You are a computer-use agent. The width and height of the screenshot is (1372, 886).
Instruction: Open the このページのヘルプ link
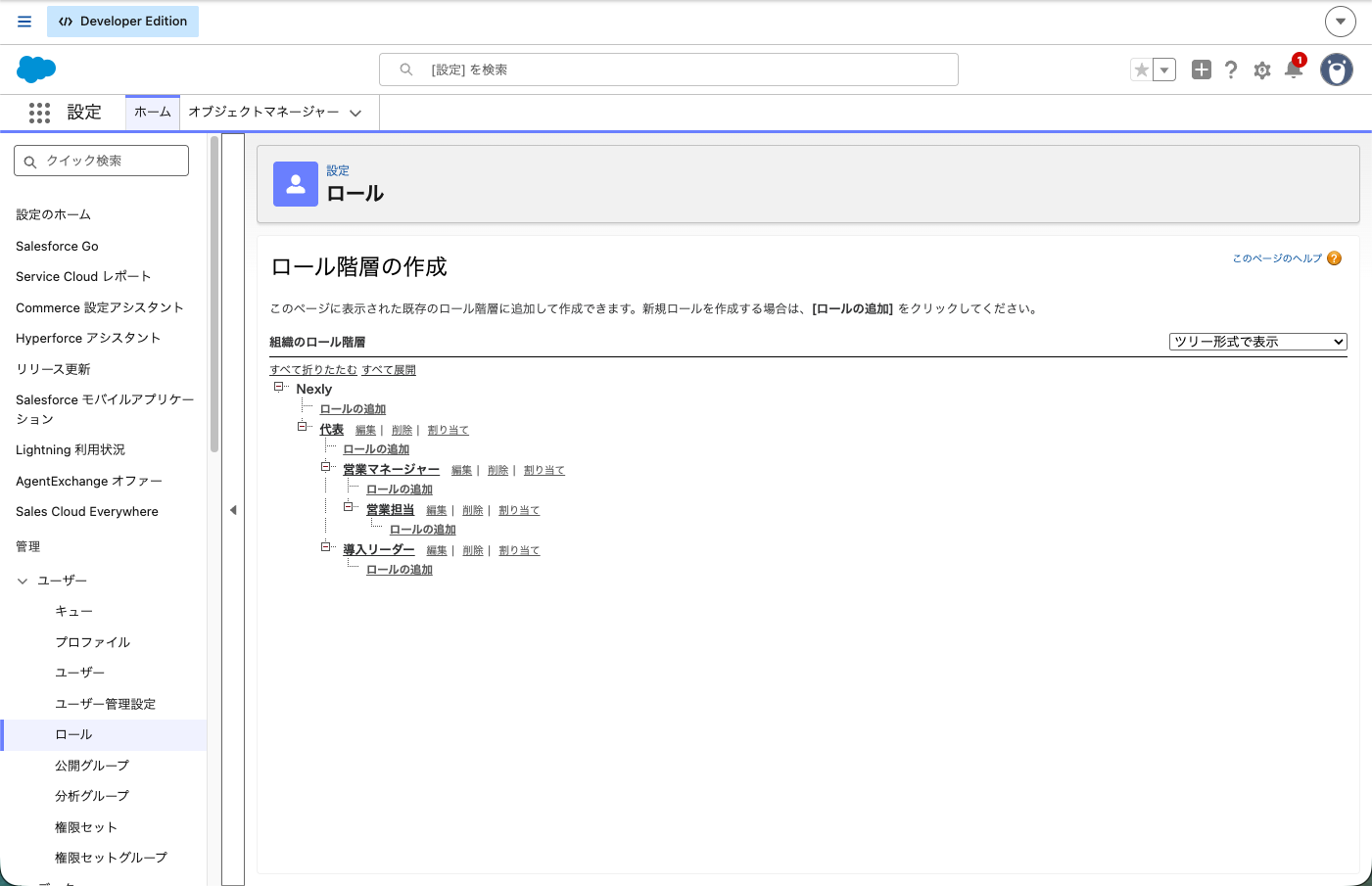point(1277,258)
